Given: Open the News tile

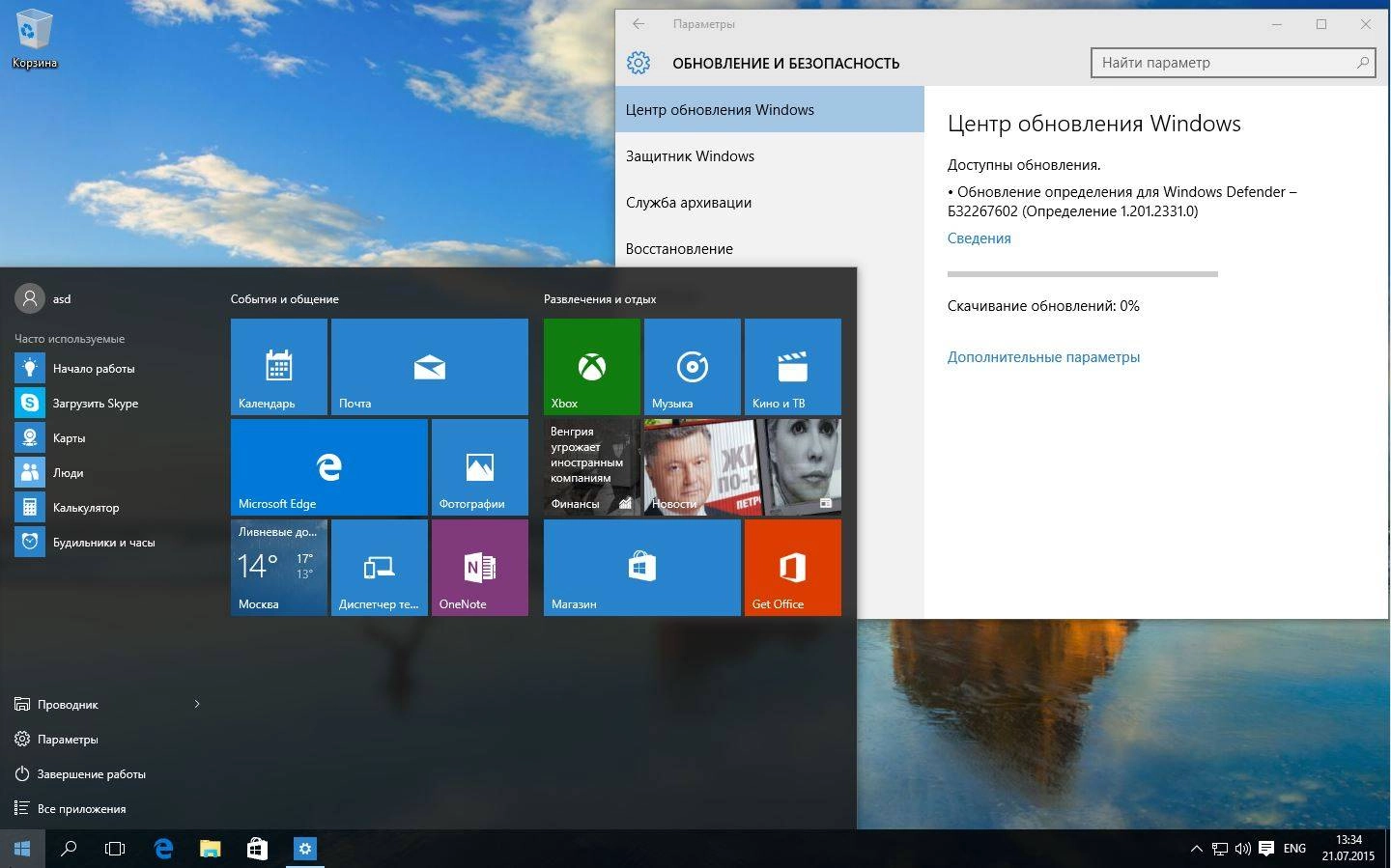Looking at the screenshot, I should 743,467.
